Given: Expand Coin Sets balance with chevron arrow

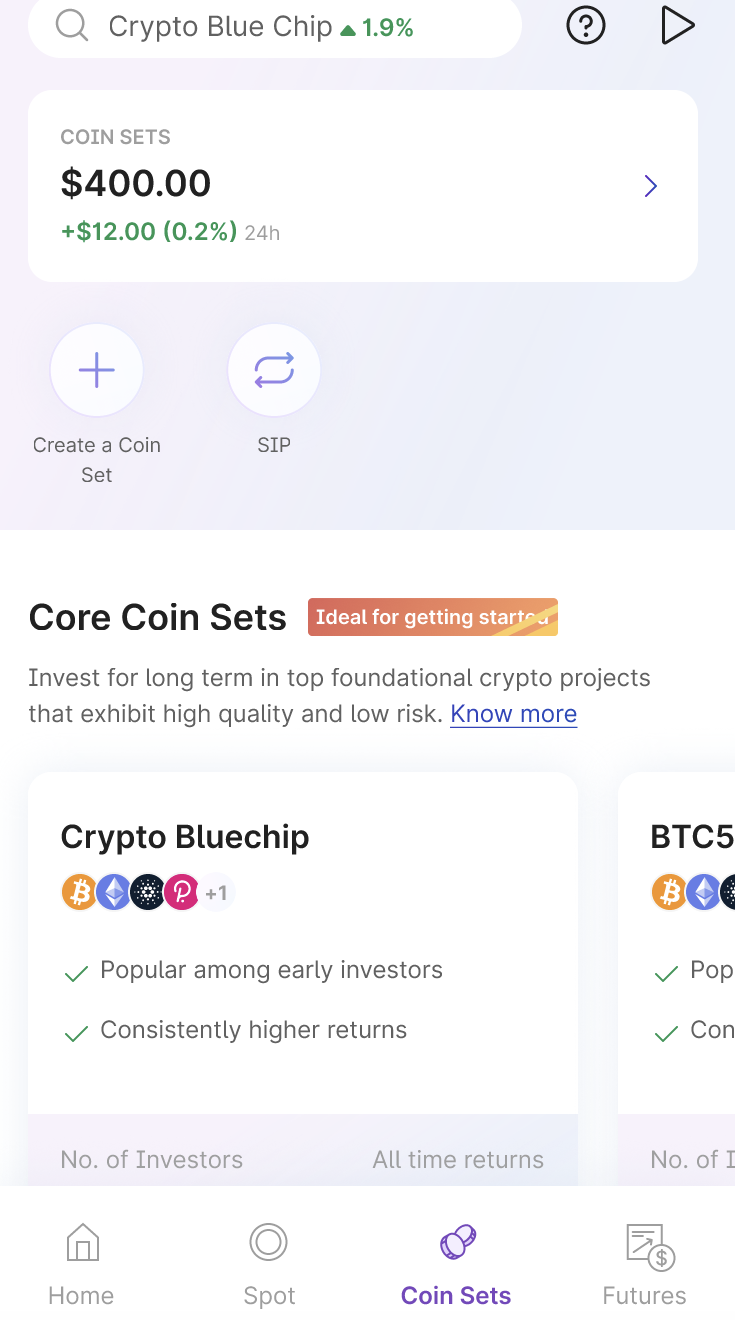Looking at the screenshot, I should (651, 186).
